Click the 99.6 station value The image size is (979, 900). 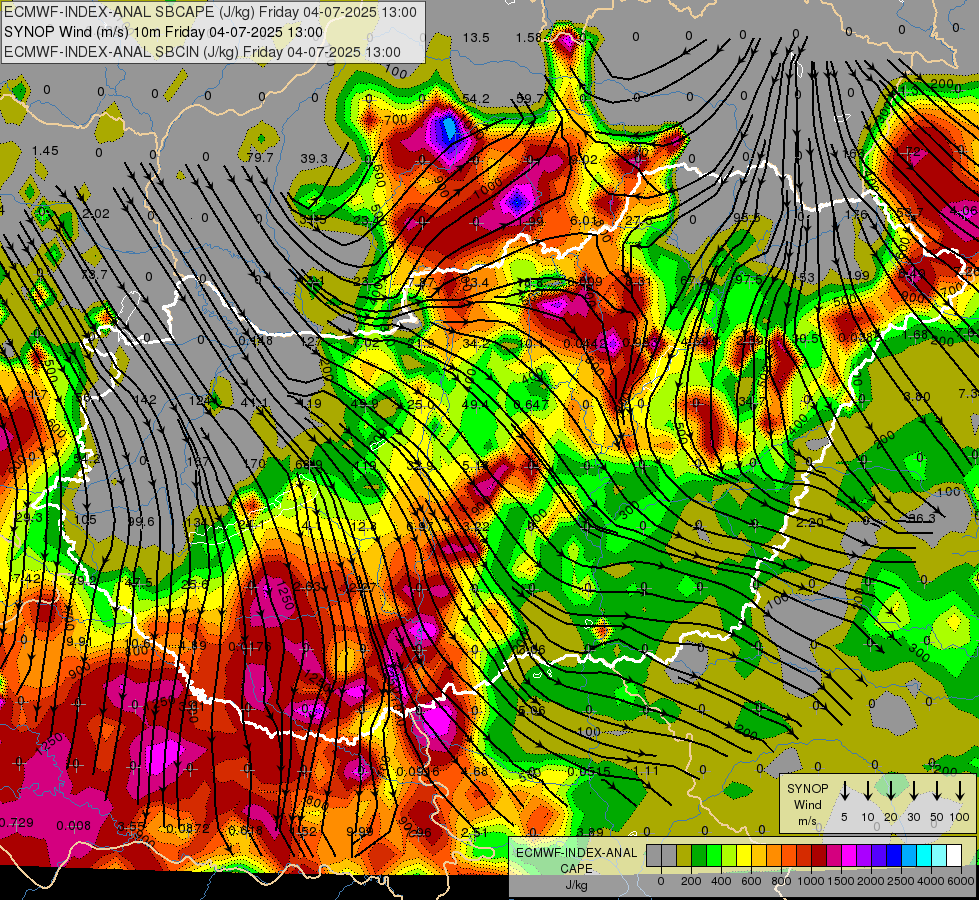tap(140, 522)
